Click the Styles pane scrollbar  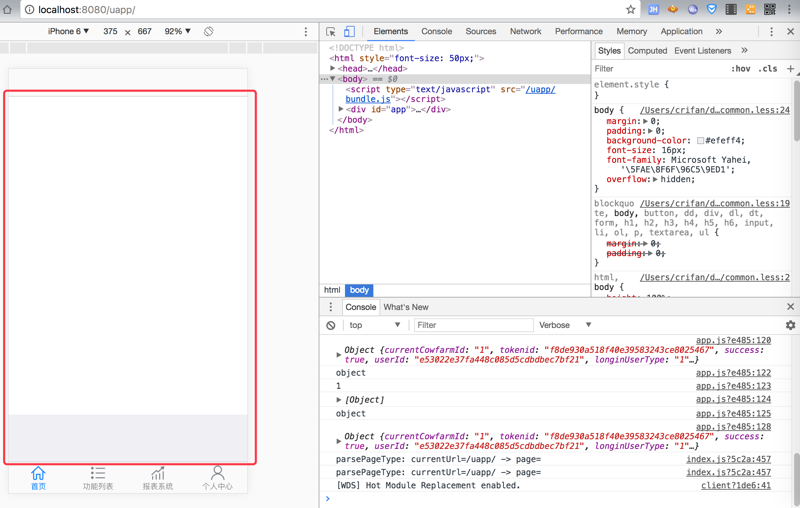pos(796,110)
